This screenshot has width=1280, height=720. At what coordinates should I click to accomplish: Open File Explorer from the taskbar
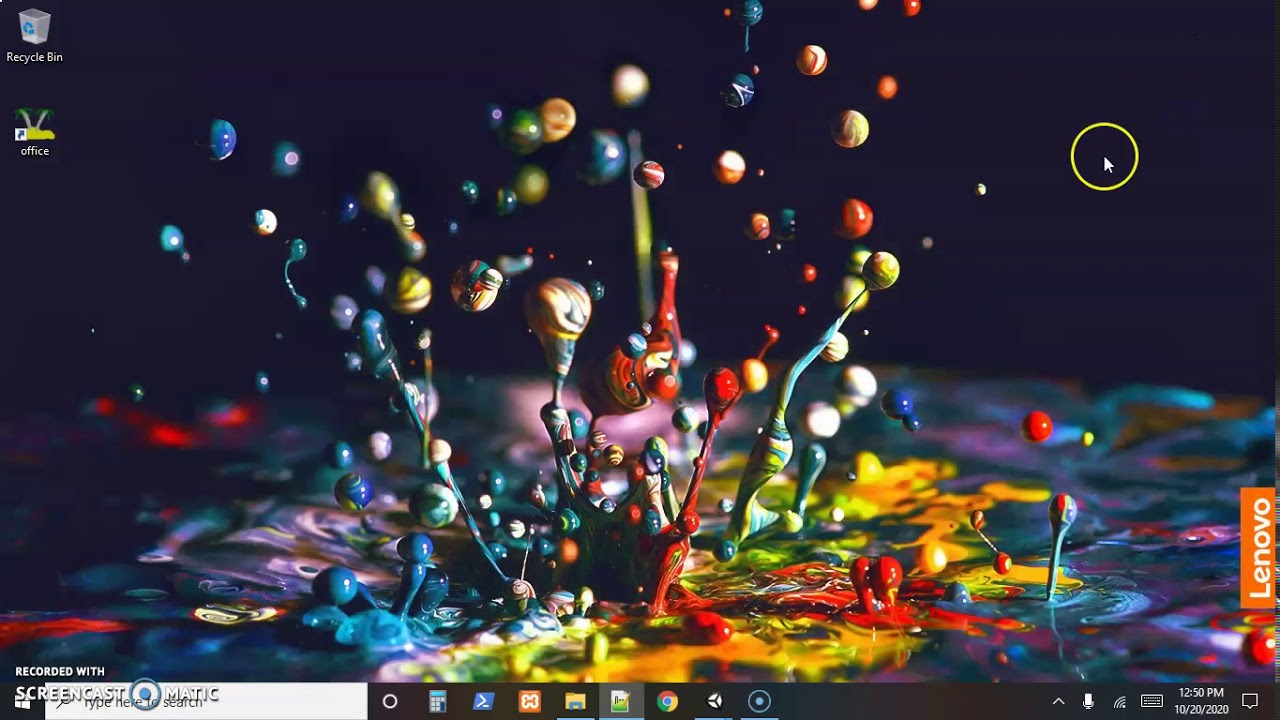click(x=575, y=701)
